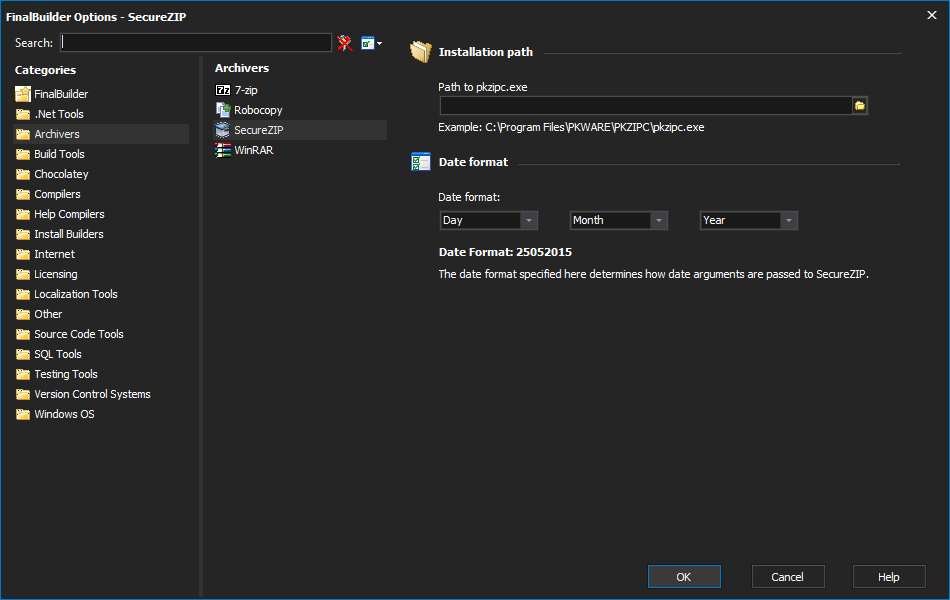Click the Source Code Tools folder icon
The image size is (950, 600).
[23, 334]
